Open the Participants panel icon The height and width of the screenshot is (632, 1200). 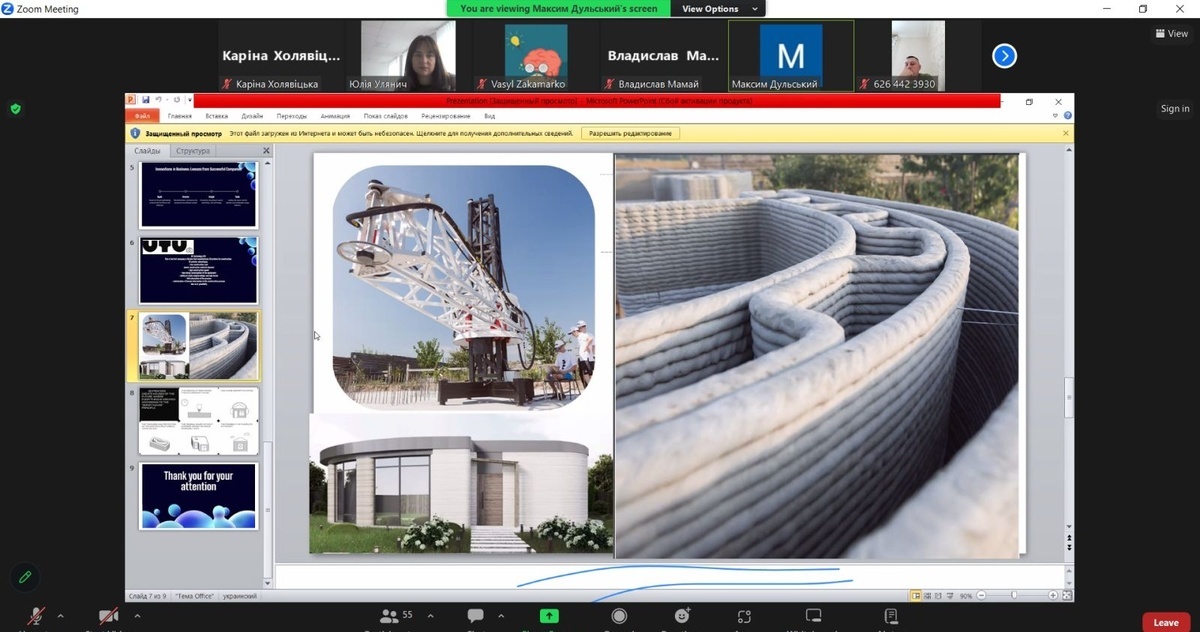389,616
